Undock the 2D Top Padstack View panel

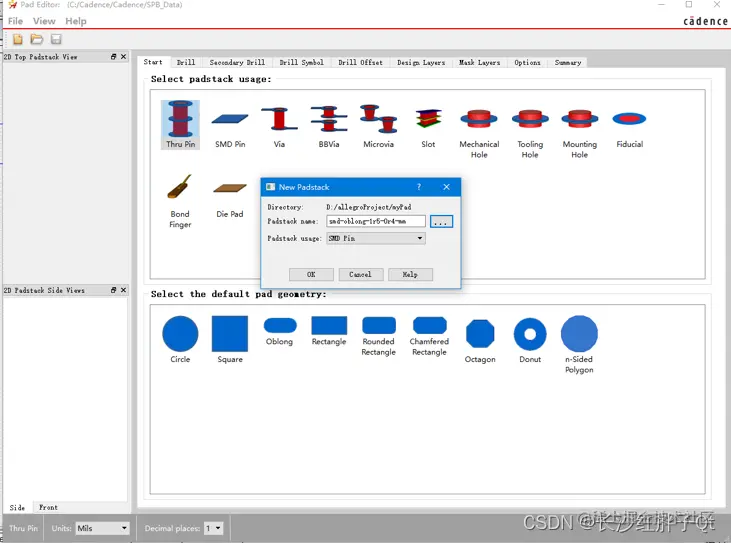[113, 56]
